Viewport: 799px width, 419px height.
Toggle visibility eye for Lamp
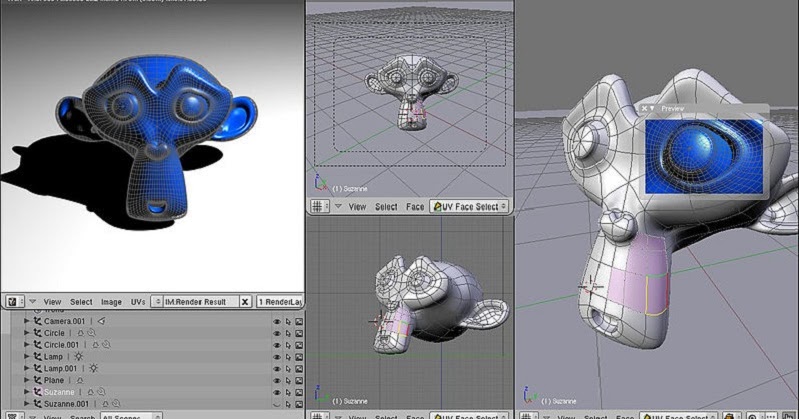coord(277,357)
